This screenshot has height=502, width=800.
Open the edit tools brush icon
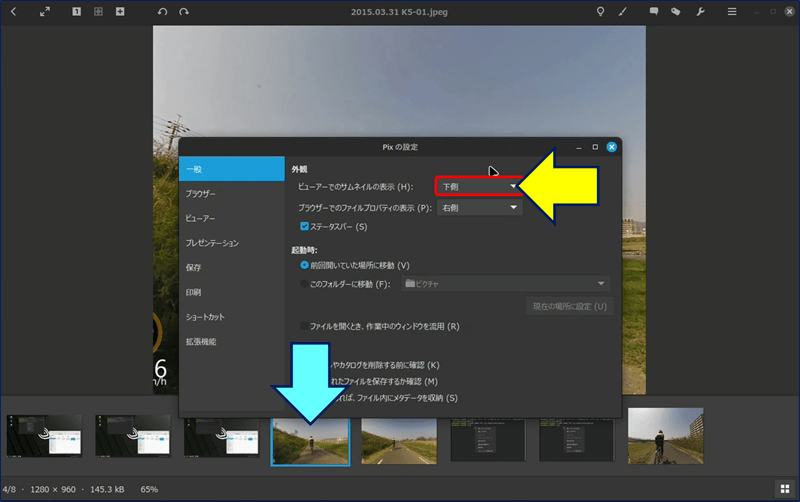[622, 11]
